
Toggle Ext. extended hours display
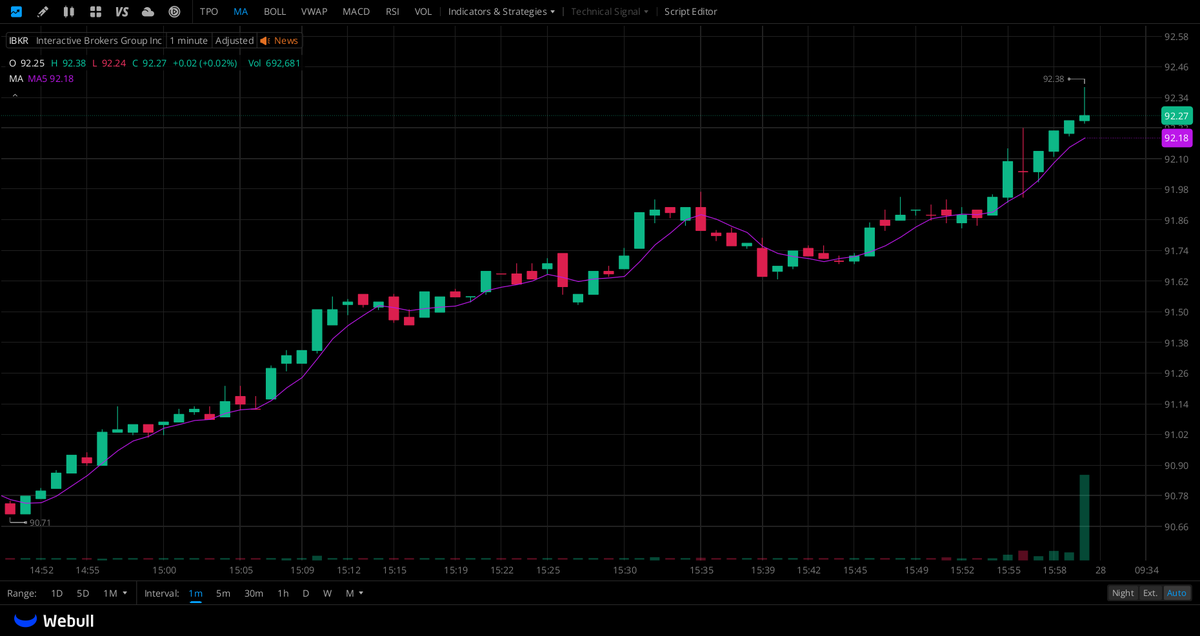(1150, 593)
